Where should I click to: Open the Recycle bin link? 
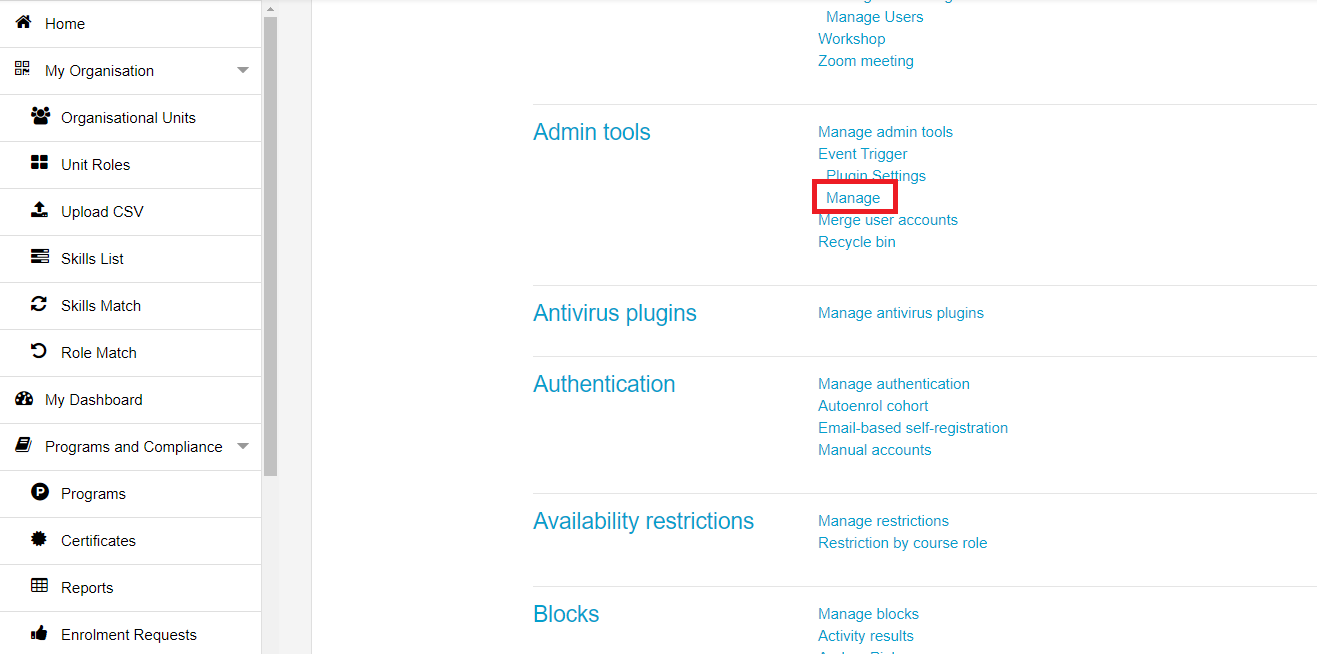coord(857,242)
